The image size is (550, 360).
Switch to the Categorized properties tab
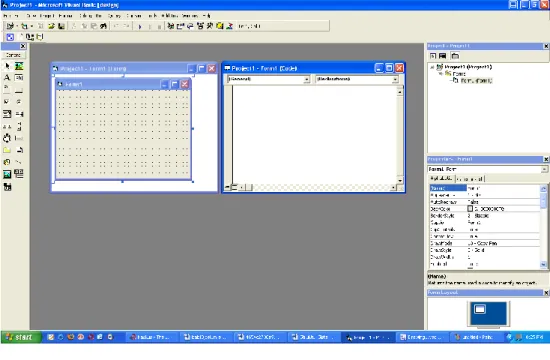[470, 179]
